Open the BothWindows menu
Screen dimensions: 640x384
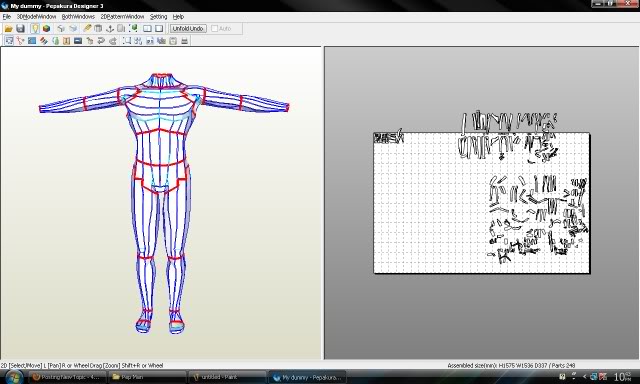point(78,17)
